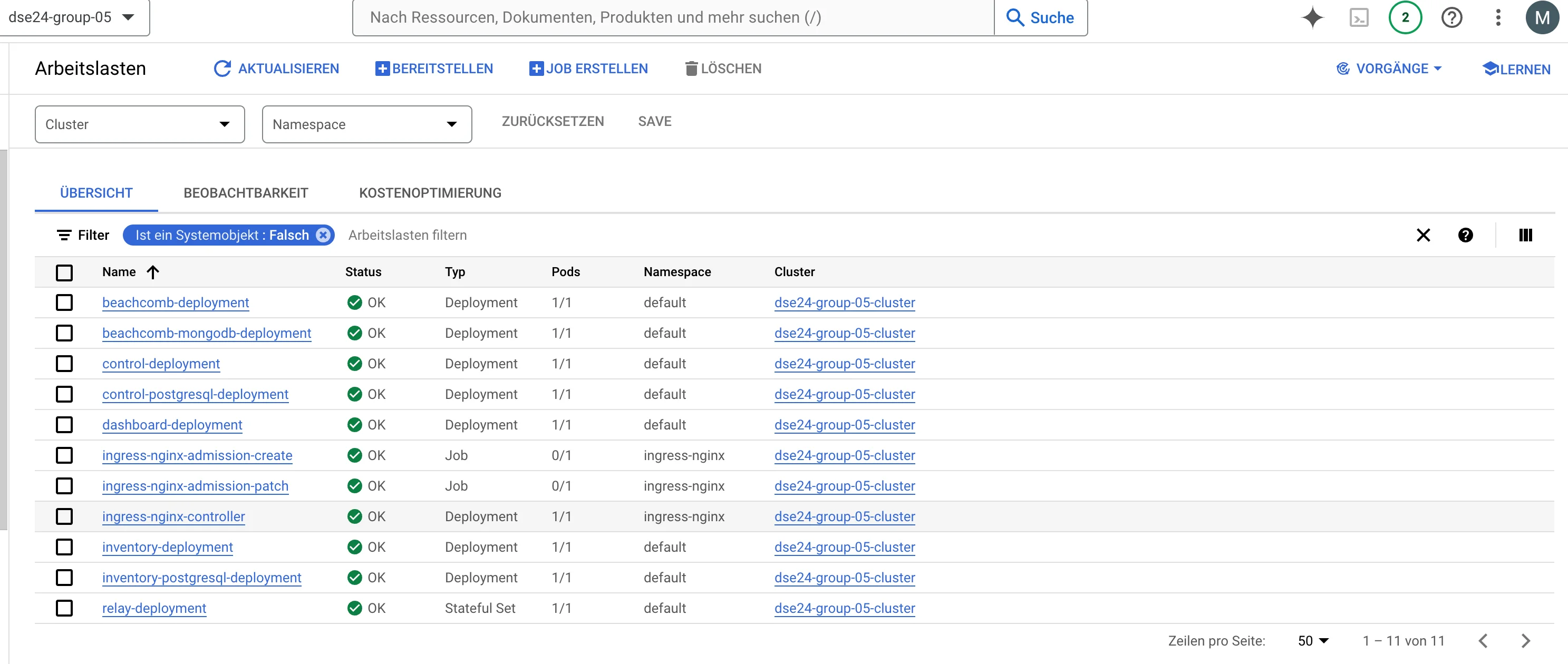Open column display options icon
1568x664 pixels.
coord(1525,235)
